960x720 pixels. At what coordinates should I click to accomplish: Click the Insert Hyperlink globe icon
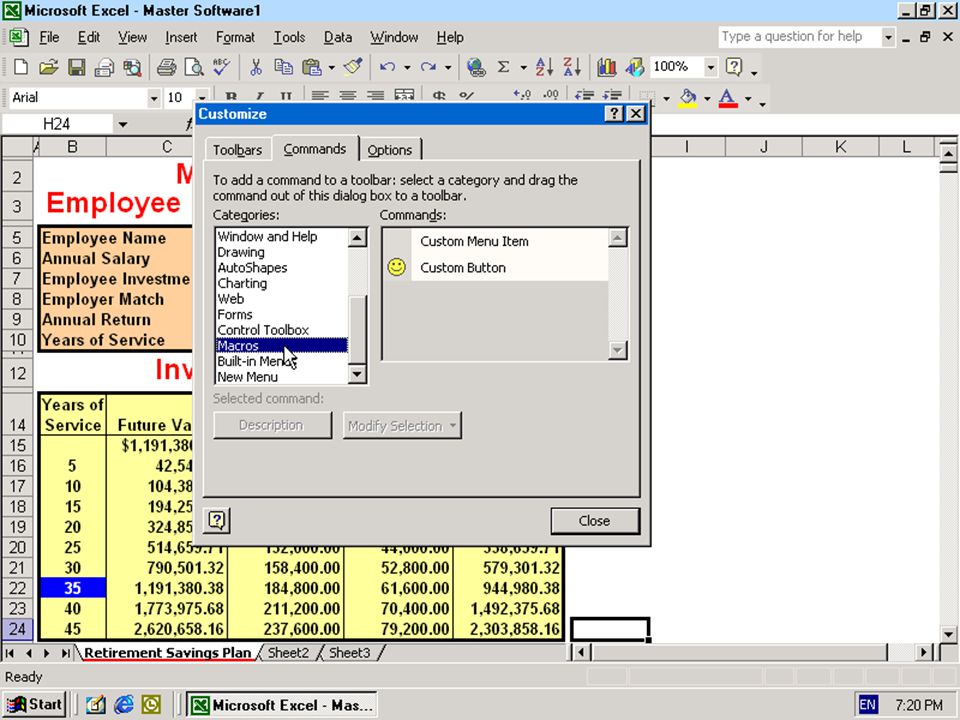point(476,67)
